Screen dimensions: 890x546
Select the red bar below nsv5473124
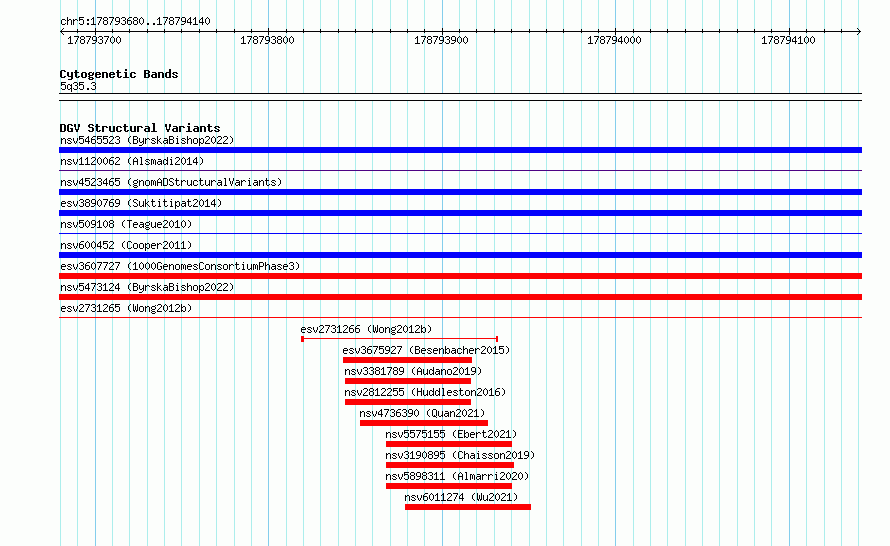pyautogui.click(x=460, y=297)
